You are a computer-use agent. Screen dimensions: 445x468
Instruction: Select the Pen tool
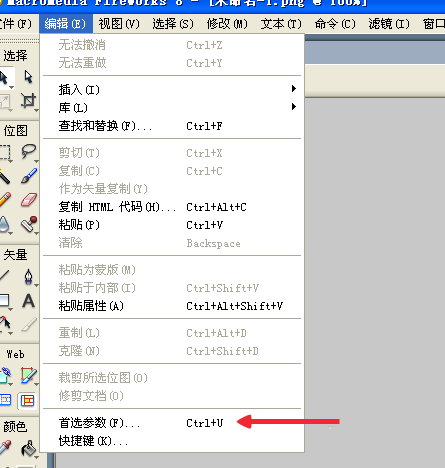pyautogui.click(x=28, y=276)
